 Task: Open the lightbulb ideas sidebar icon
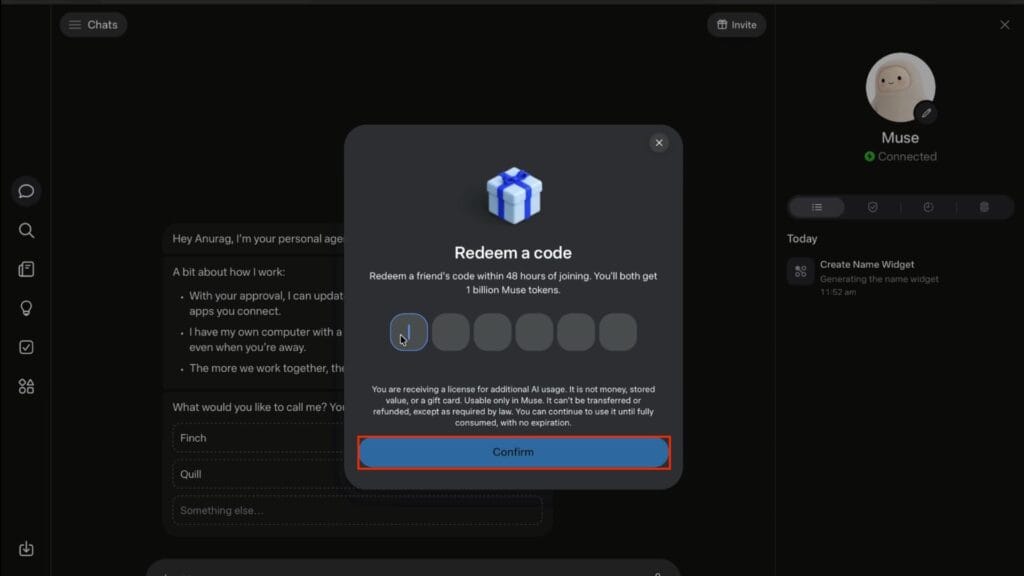(26, 308)
